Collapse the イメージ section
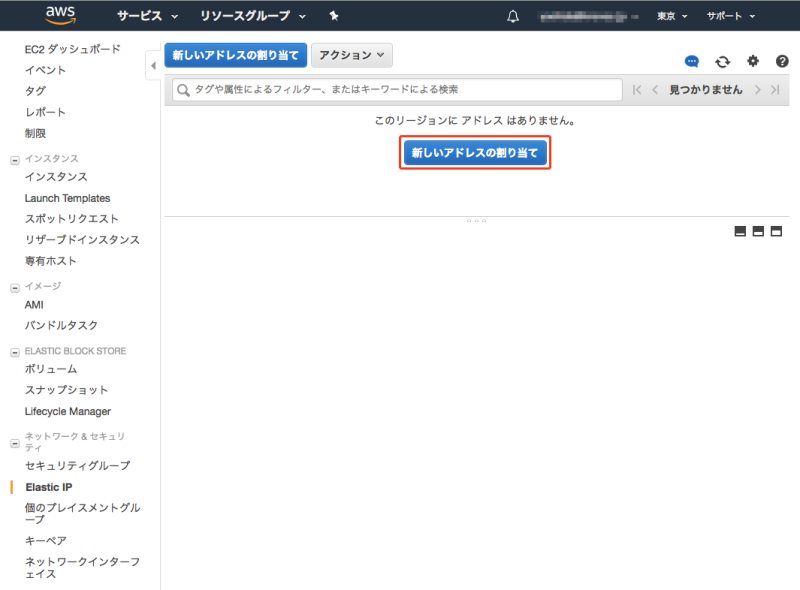The height and width of the screenshot is (590, 800). (x=15, y=288)
